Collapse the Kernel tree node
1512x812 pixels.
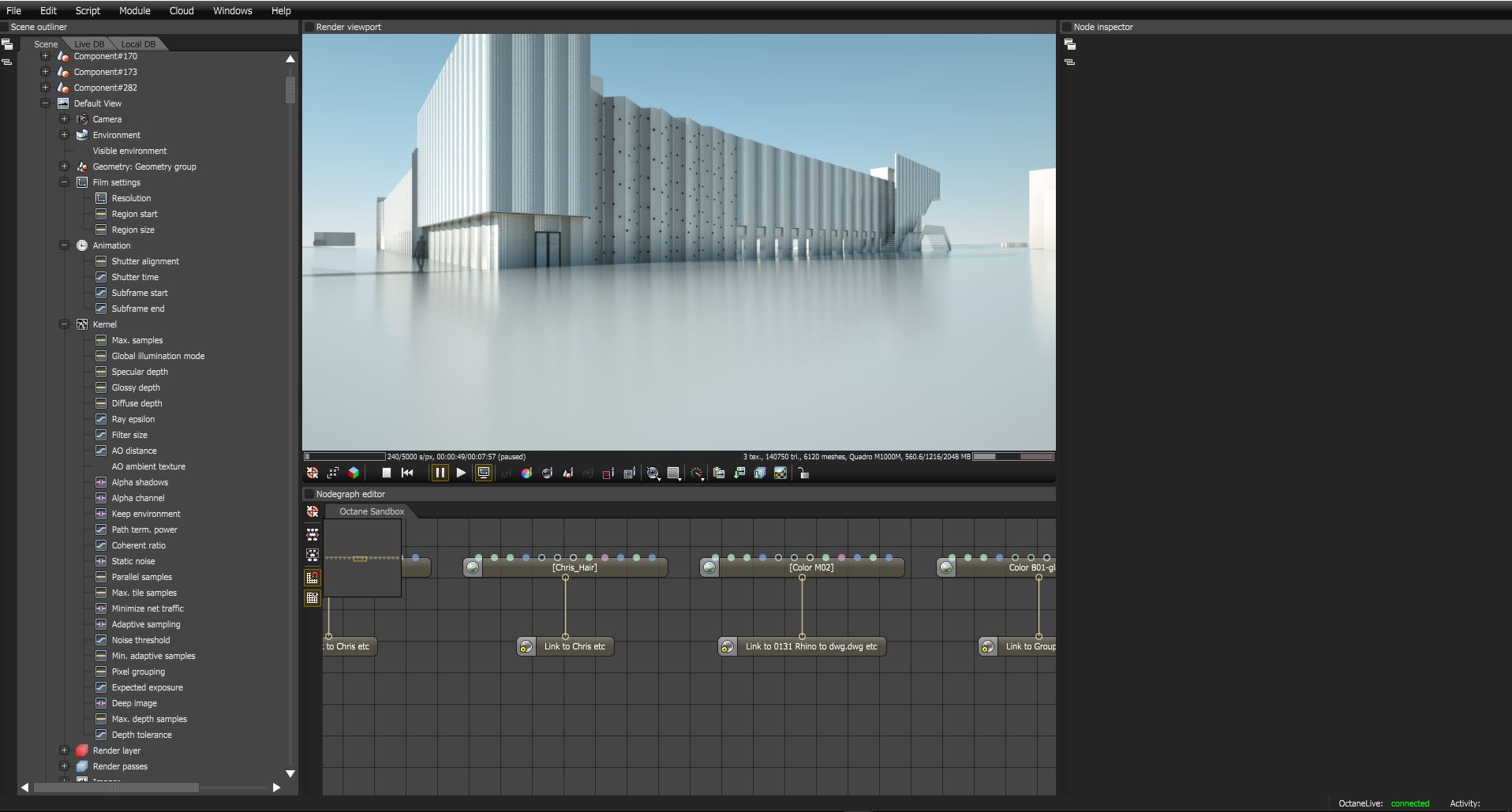point(64,324)
